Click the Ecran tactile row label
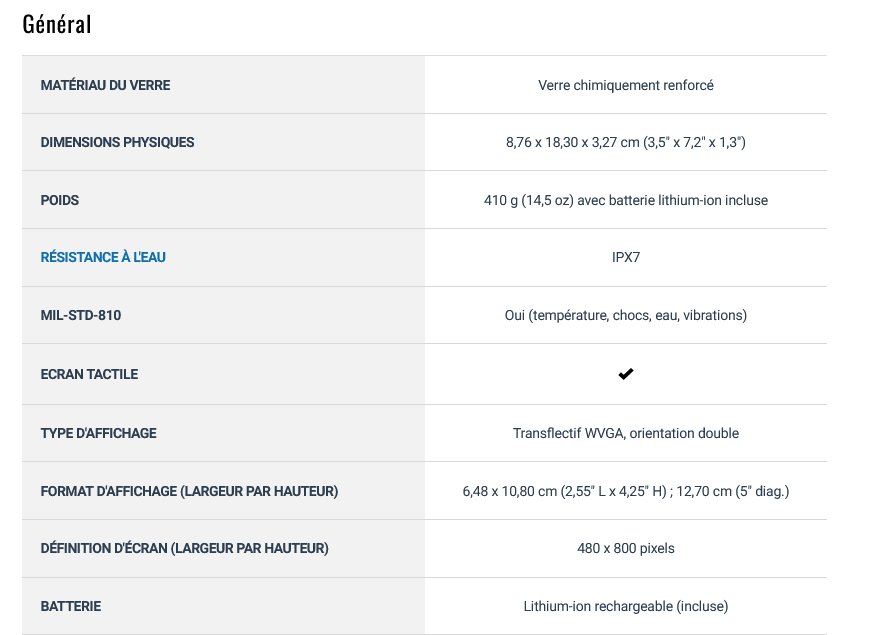This screenshot has width=884, height=635. [89, 374]
